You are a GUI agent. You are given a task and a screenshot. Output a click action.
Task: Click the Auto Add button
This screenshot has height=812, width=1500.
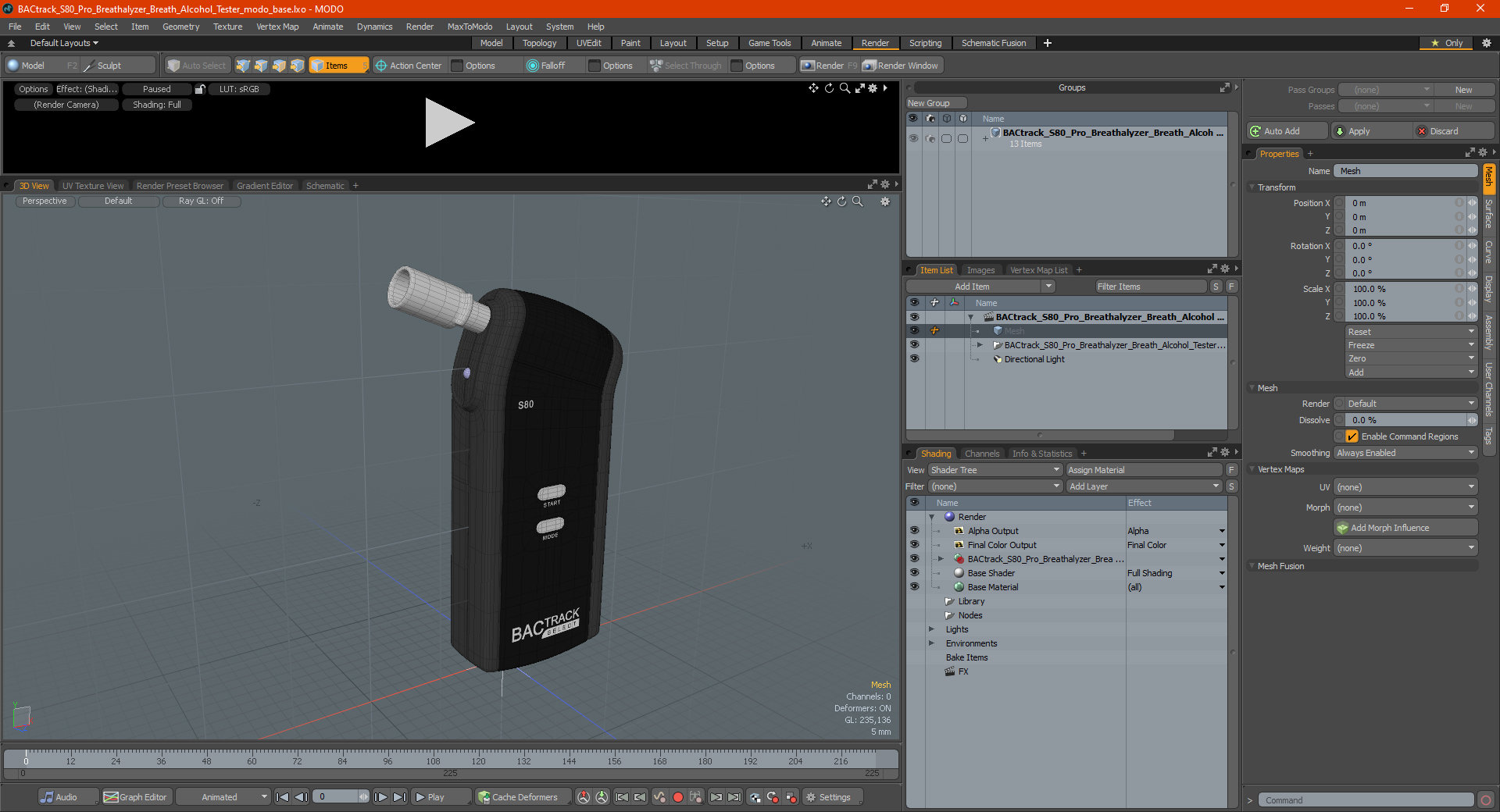[x=1287, y=131]
